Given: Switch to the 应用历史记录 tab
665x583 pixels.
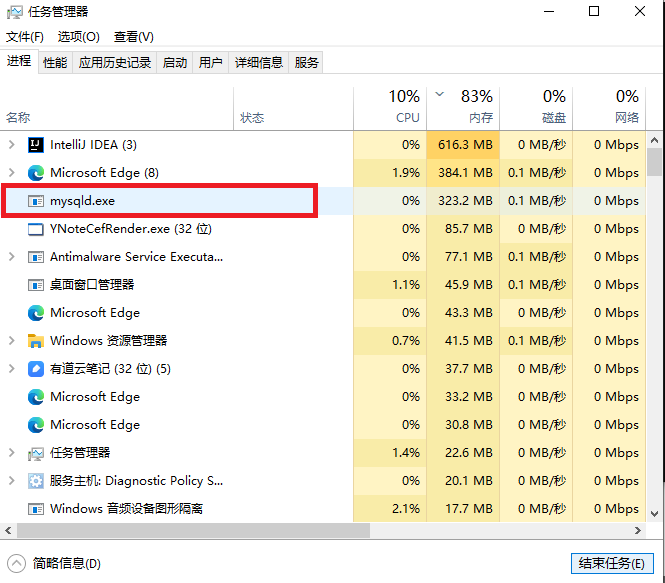Looking at the screenshot, I should pyautogui.click(x=115, y=63).
